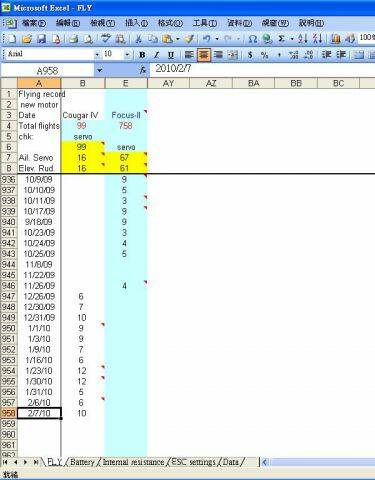Click the AutoSum sigma icon

pos(282,39)
